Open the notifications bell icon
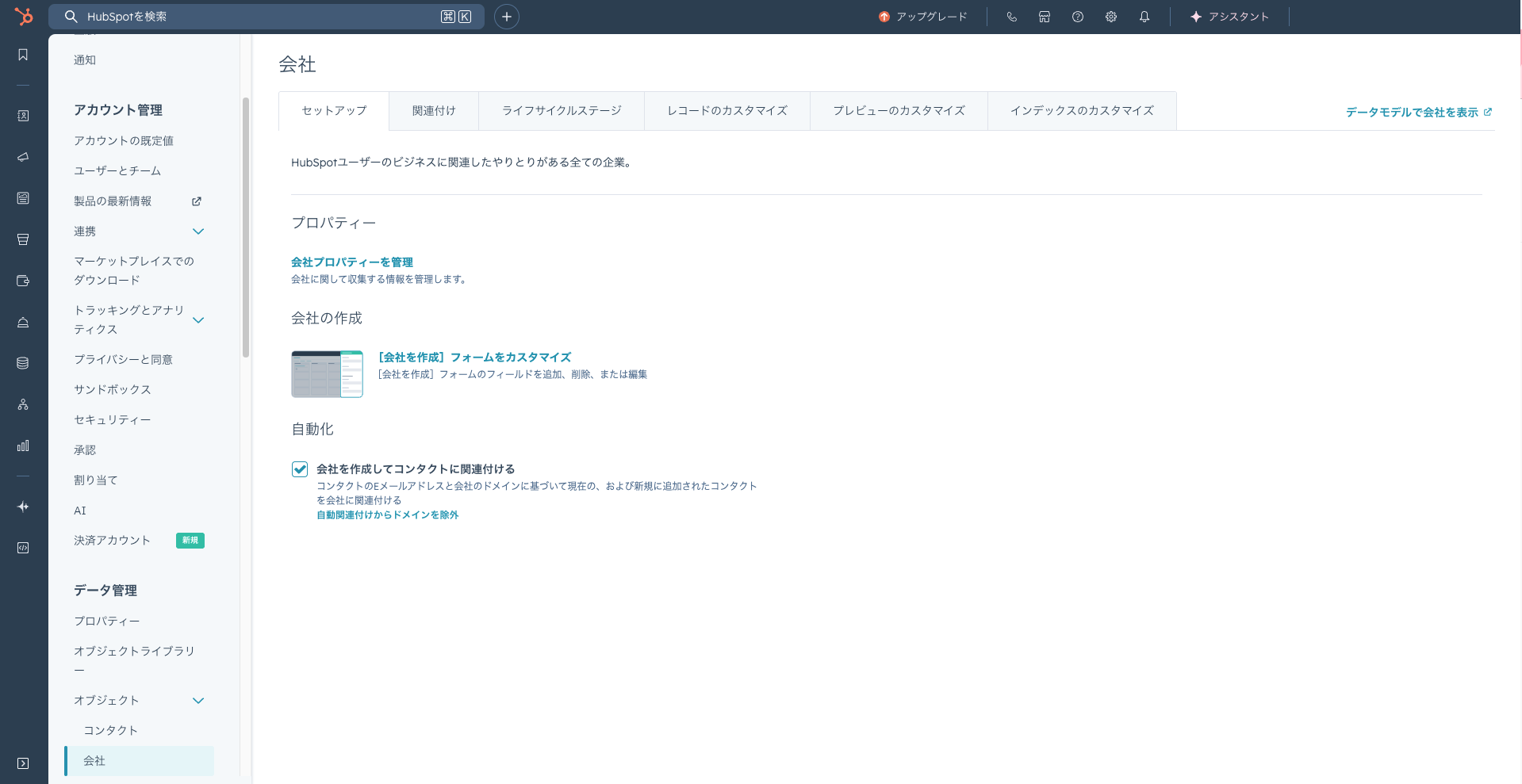This screenshot has height=784, width=1522. [1144, 17]
